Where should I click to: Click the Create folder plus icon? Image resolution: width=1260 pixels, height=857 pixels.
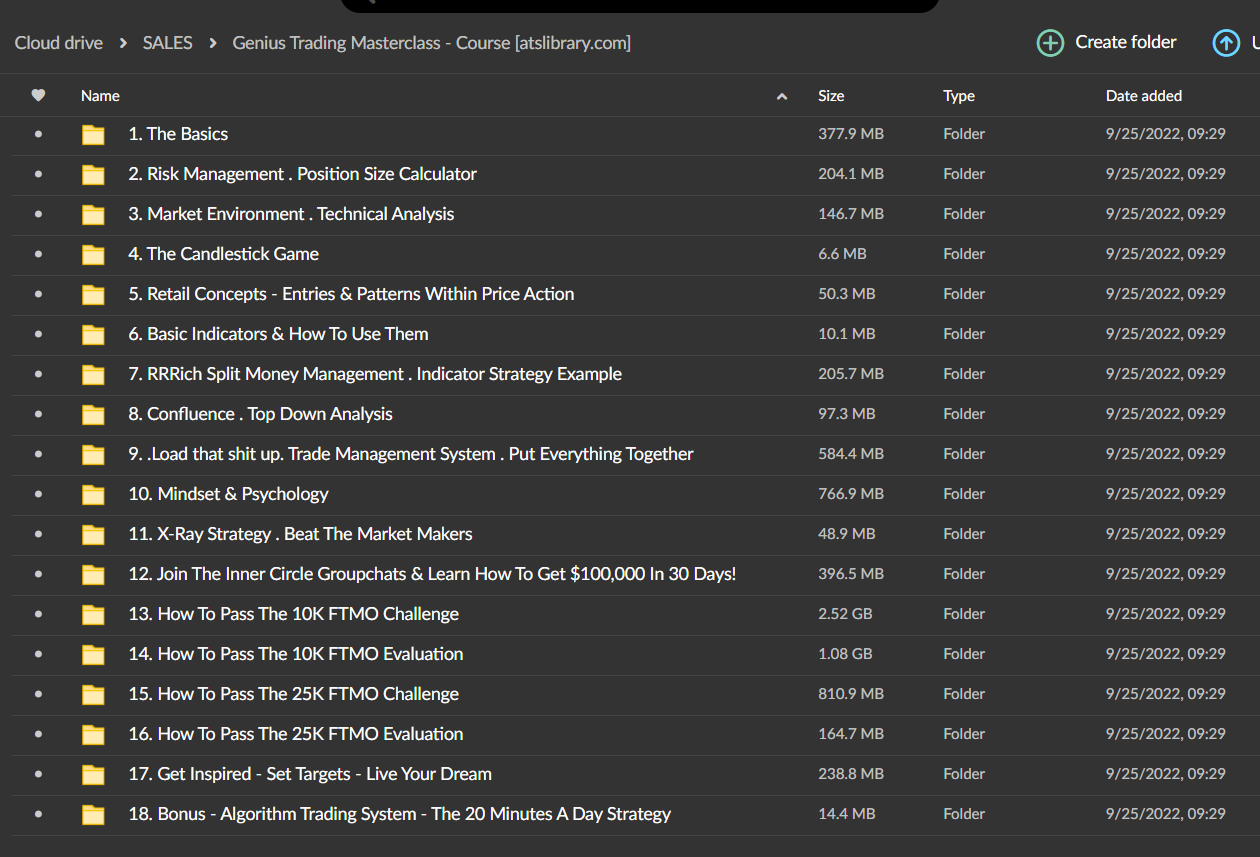1050,43
